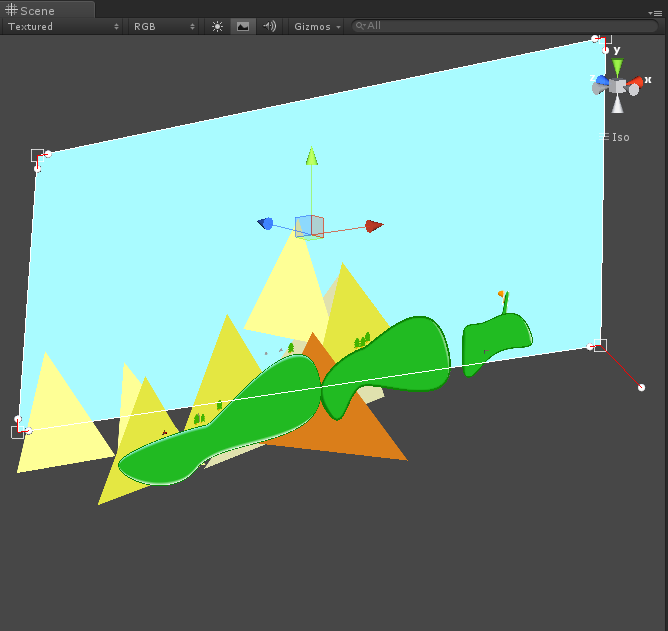Select the bottom-left corner handle of sky plane
This screenshot has width=668, height=631.
point(17,432)
